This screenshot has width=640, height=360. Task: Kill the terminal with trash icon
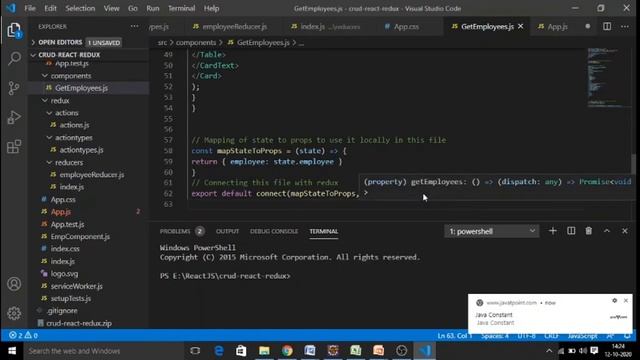point(589,231)
